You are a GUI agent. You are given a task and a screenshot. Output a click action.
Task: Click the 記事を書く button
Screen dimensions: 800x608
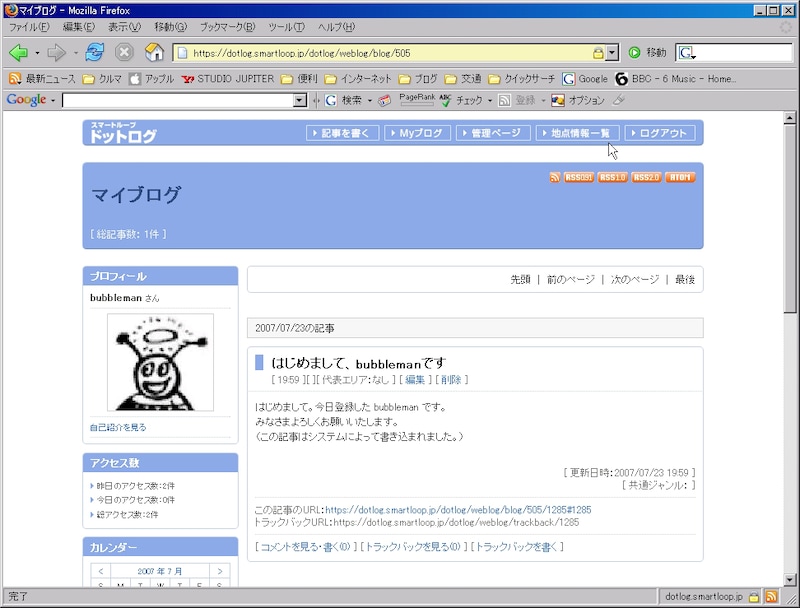(x=345, y=133)
